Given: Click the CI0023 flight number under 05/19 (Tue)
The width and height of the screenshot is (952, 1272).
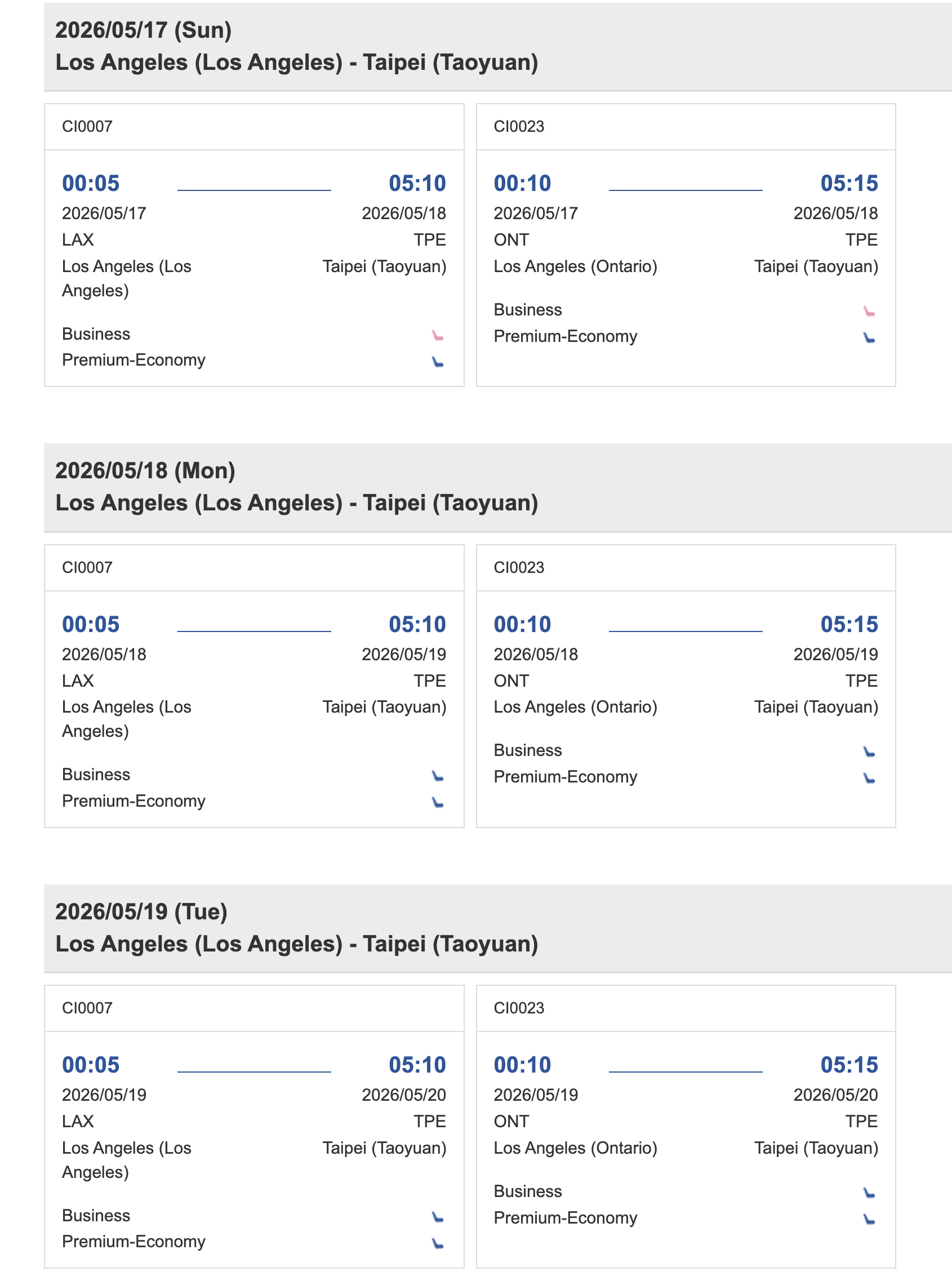Looking at the screenshot, I should [519, 1008].
